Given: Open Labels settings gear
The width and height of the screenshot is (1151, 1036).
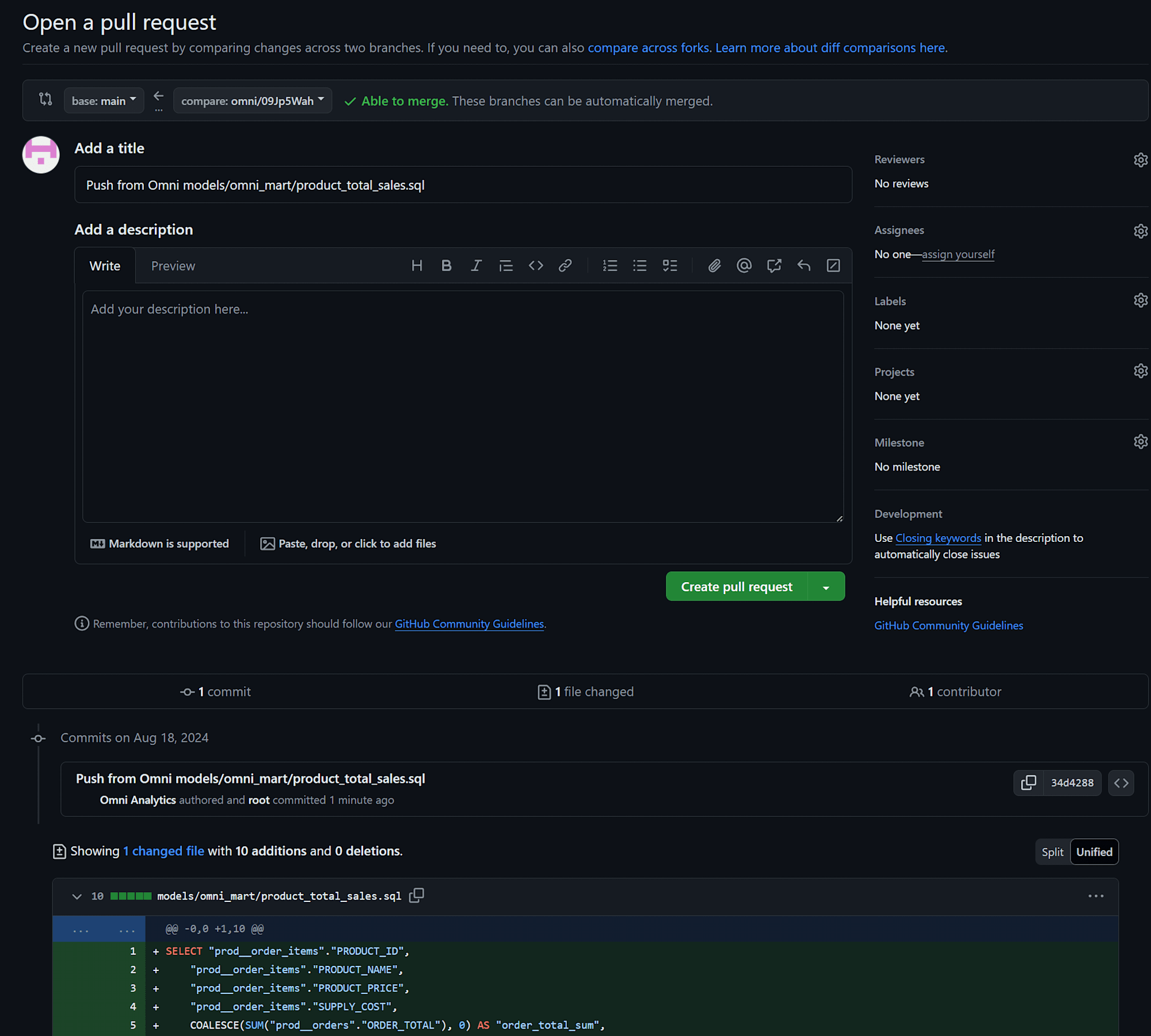Looking at the screenshot, I should coord(1141,300).
